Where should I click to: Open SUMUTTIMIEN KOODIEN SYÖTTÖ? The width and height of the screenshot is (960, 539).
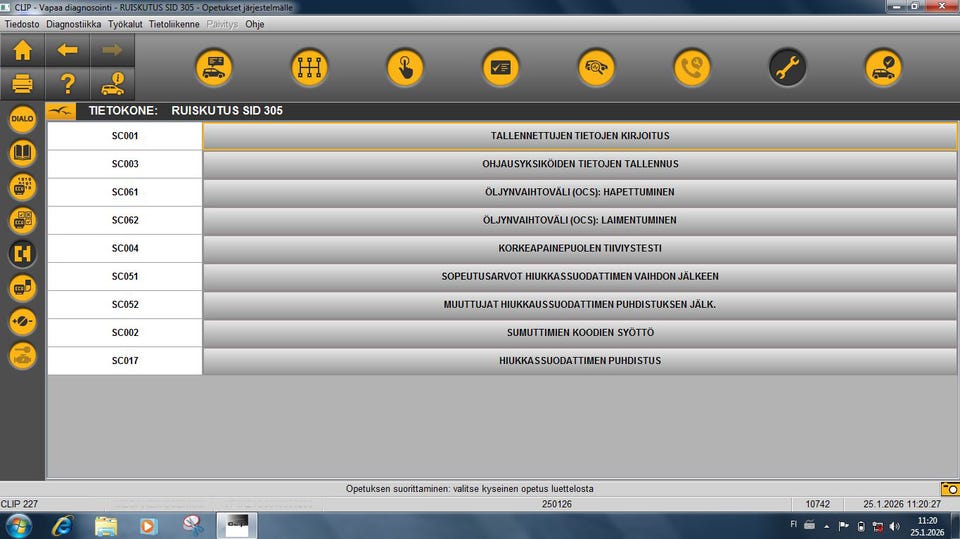tap(580, 333)
